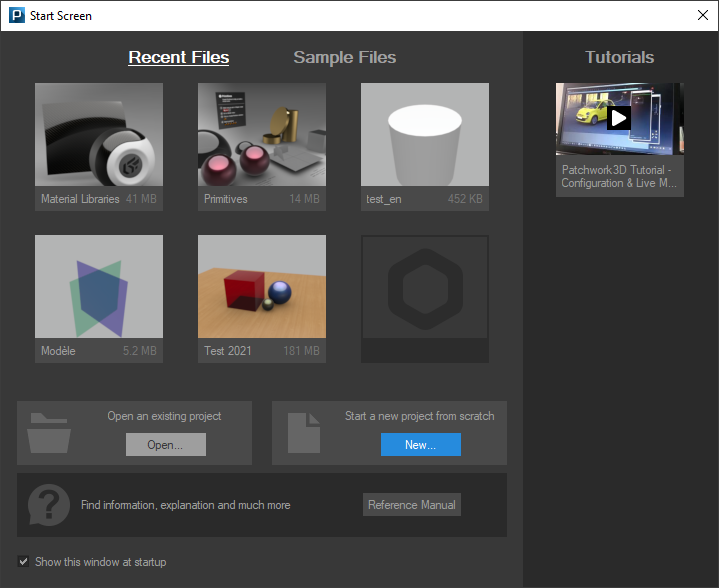Open the Test 2021 project thumbnail
The image size is (719, 588).
pos(262,288)
